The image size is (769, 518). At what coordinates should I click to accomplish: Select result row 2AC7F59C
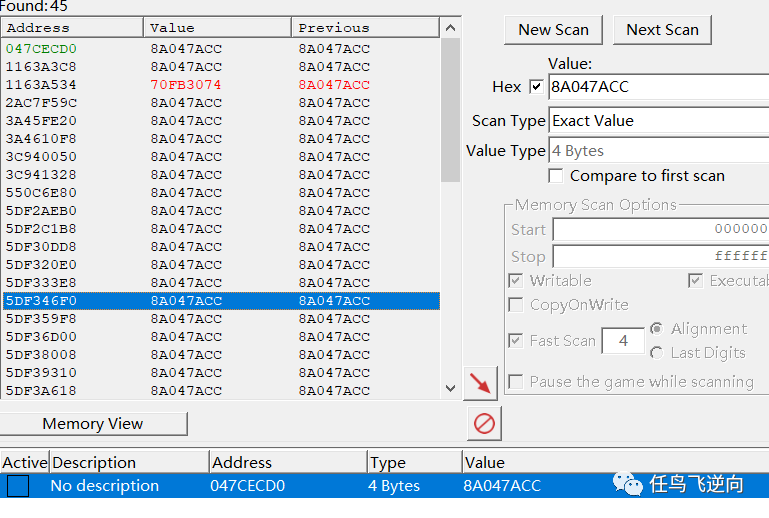coord(221,103)
